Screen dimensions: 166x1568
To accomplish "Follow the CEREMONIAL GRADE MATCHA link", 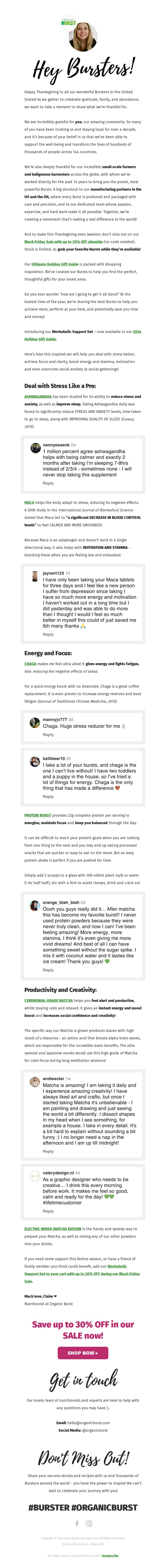I will 49,1000.
